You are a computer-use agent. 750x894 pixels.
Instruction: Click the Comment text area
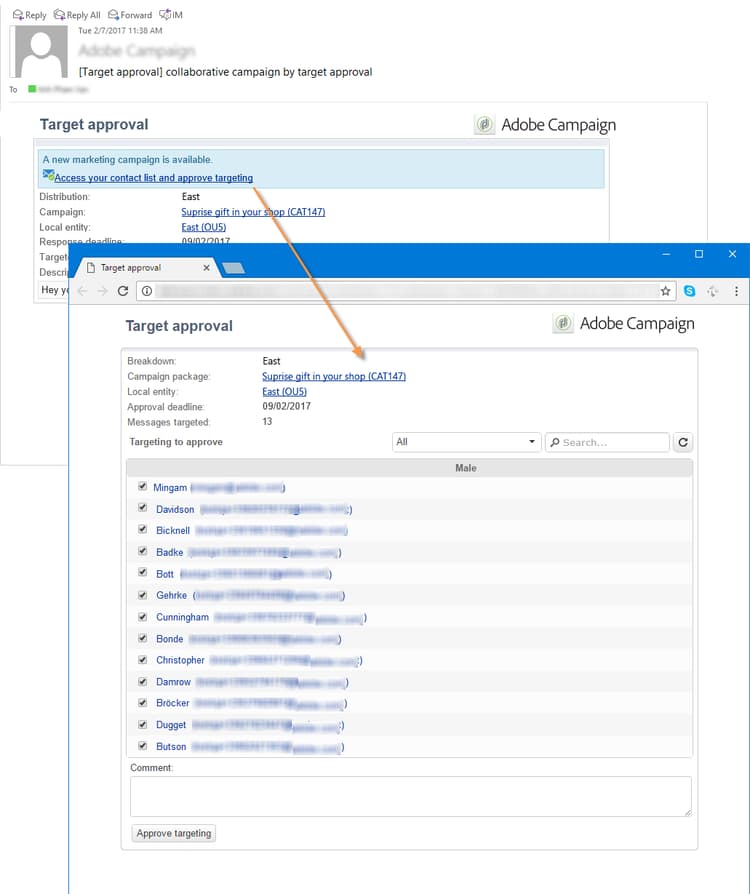click(x=411, y=797)
